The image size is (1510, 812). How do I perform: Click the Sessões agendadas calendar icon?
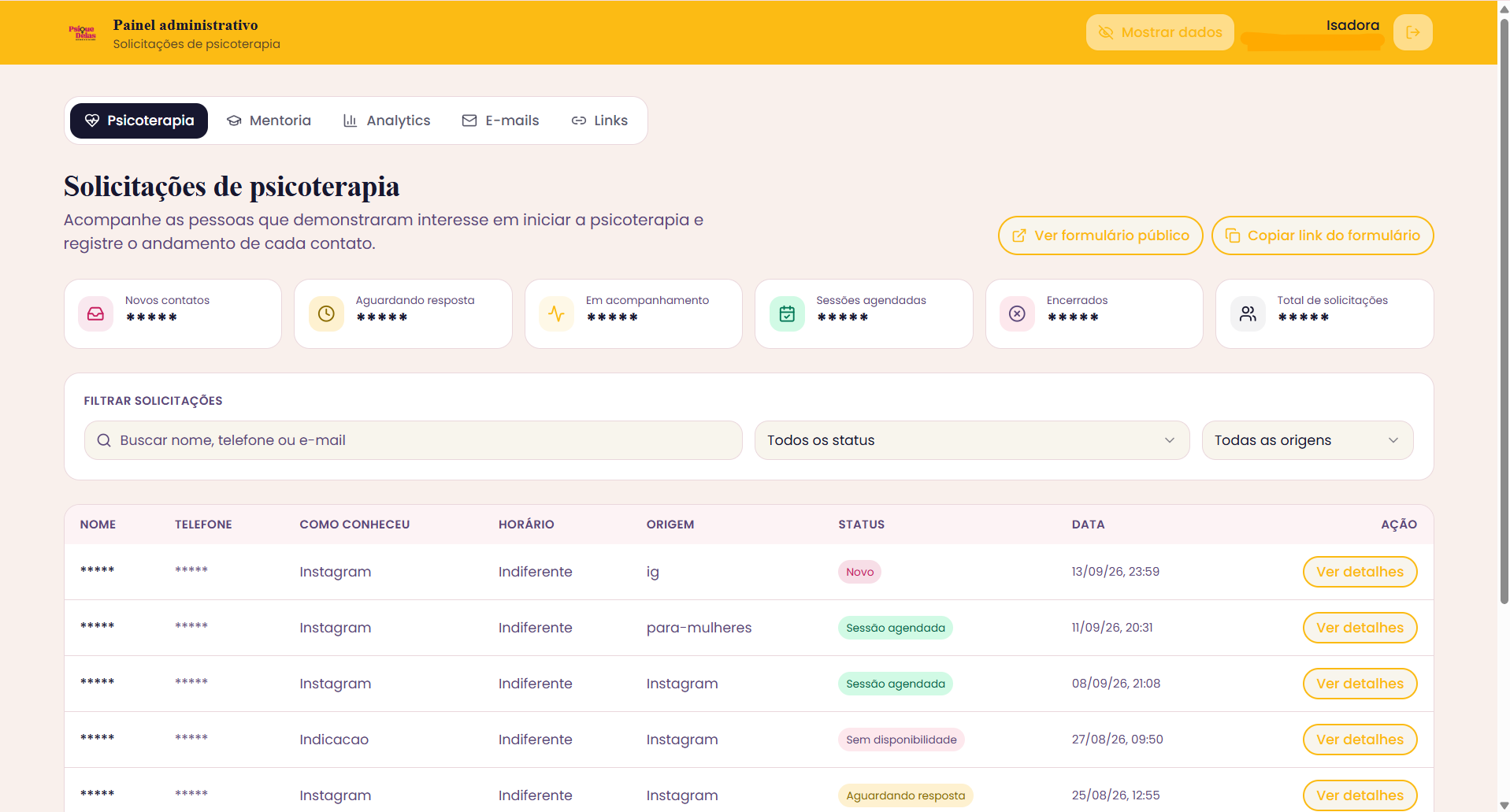(787, 313)
